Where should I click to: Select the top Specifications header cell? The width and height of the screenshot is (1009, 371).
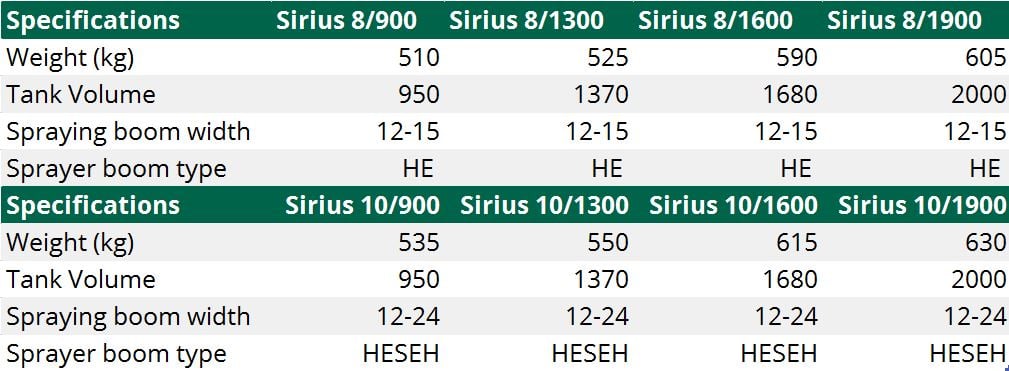coord(93,21)
